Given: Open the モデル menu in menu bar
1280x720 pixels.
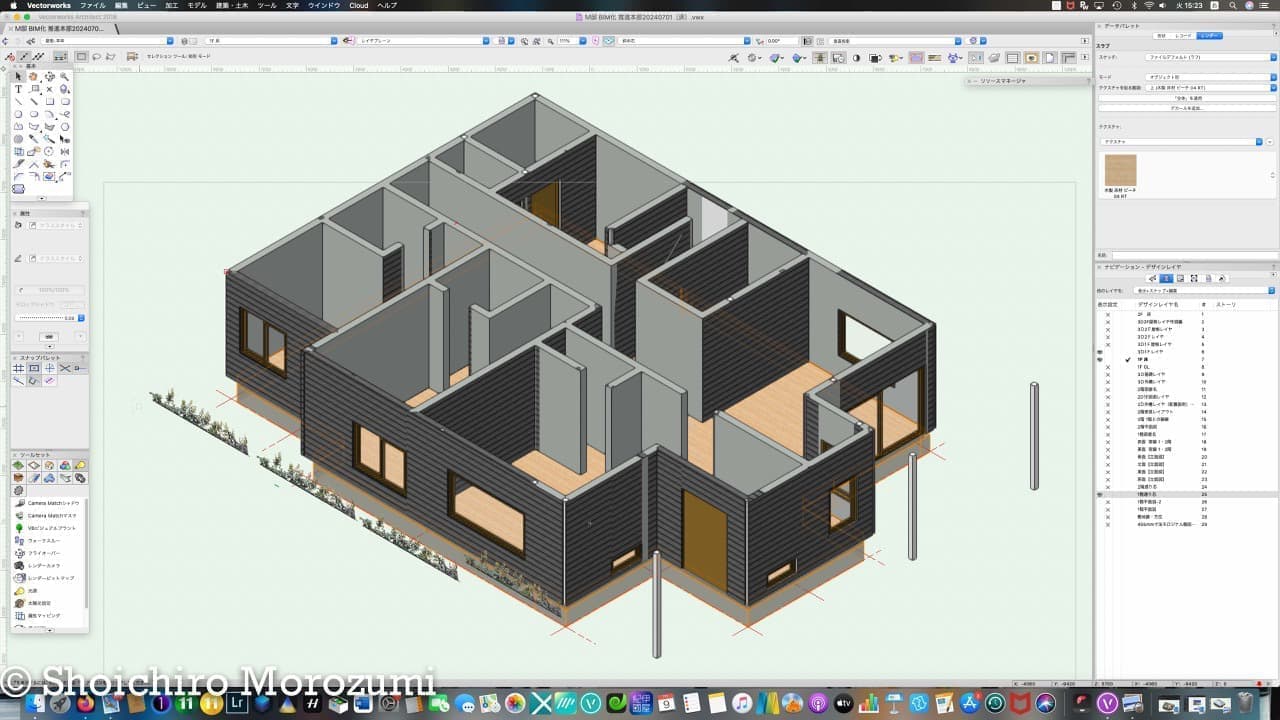Looking at the screenshot, I should (x=197, y=5).
